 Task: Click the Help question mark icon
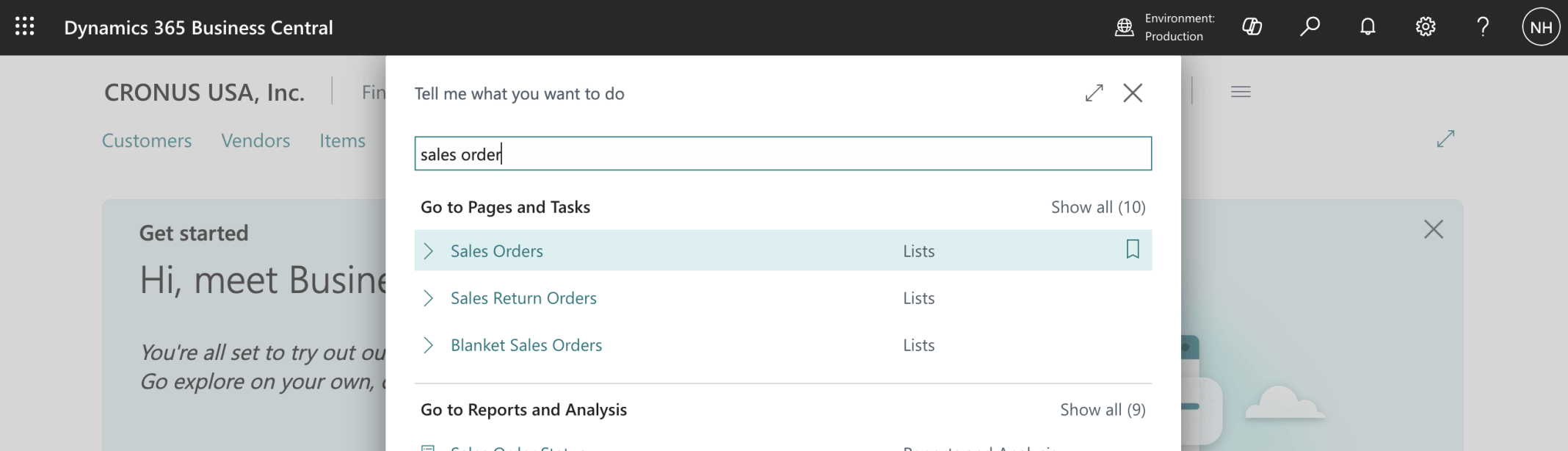(1482, 27)
